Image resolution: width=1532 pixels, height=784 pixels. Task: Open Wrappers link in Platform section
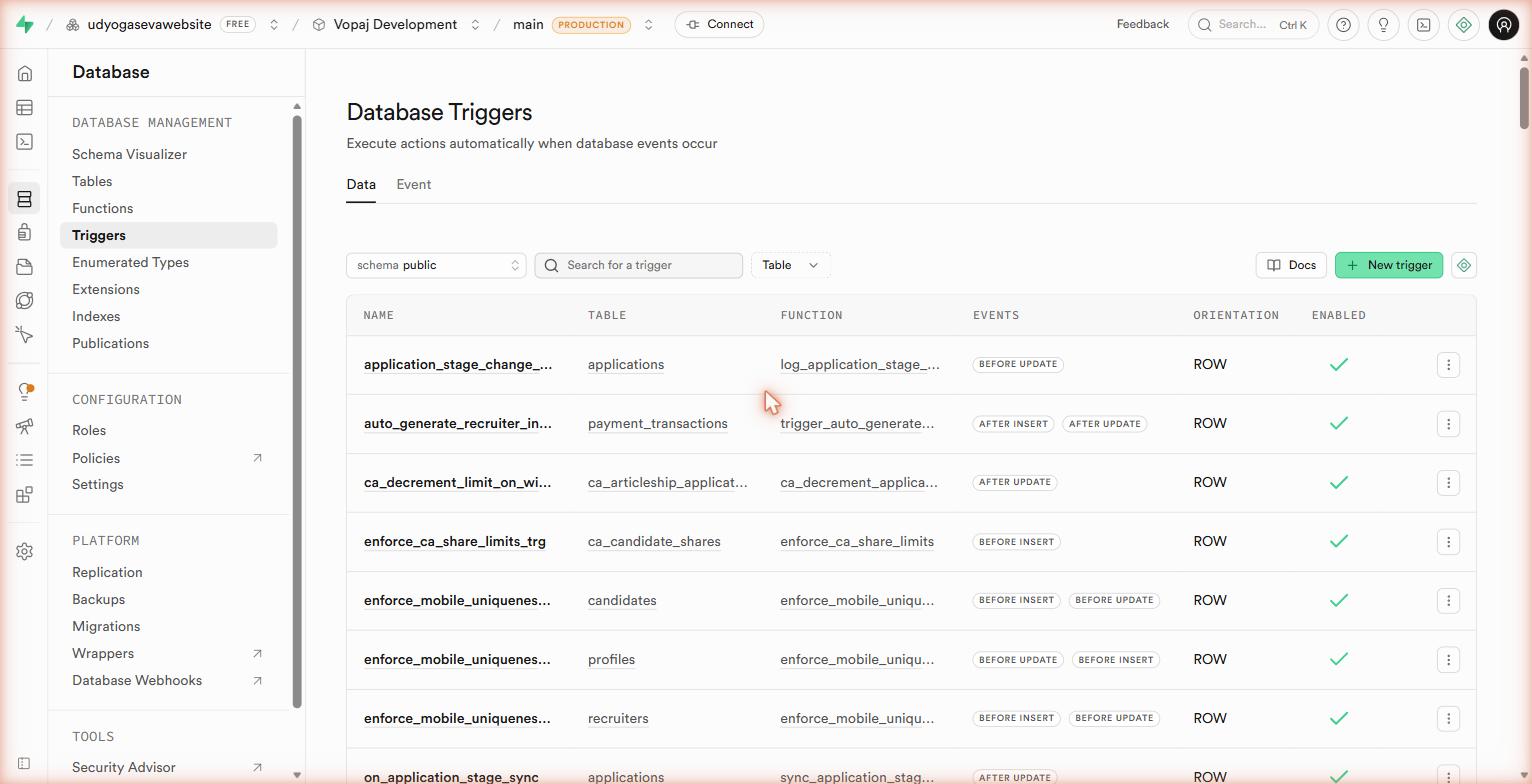pyautogui.click(x=168, y=653)
